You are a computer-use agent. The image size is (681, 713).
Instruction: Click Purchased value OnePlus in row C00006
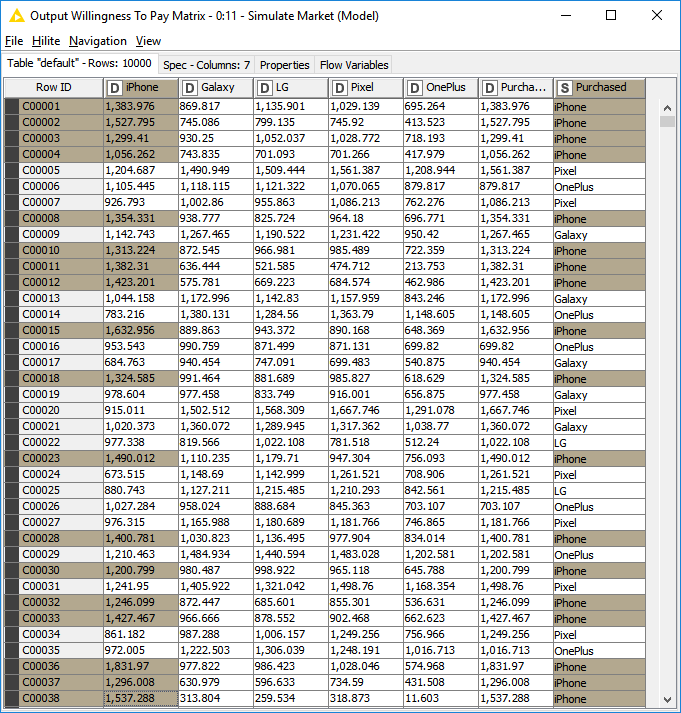coord(600,186)
